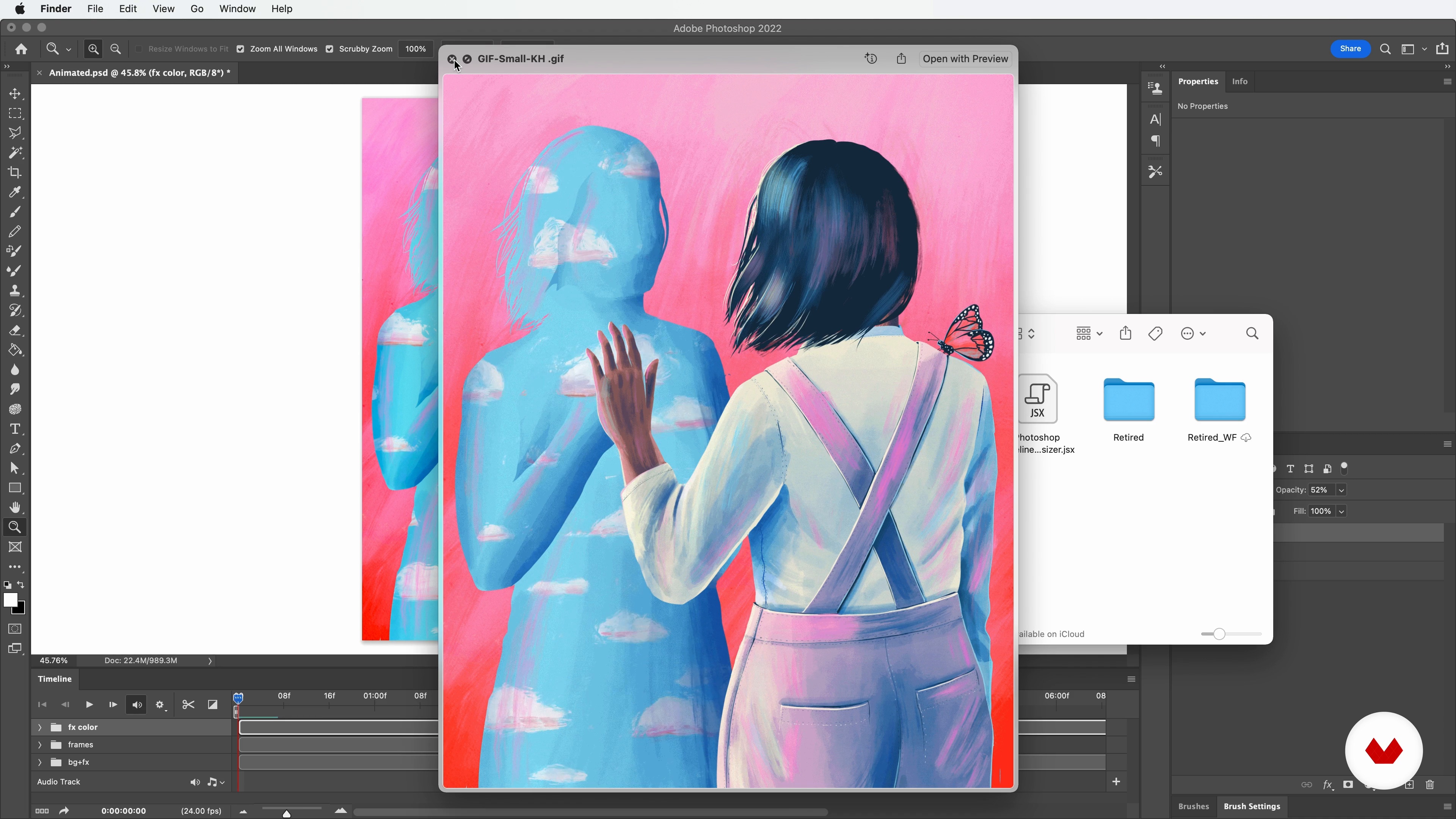Open Finder window search

pos(1252,334)
